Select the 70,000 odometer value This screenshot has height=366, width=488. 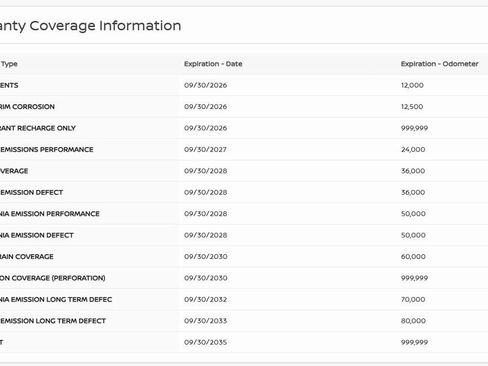pyautogui.click(x=413, y=299)
